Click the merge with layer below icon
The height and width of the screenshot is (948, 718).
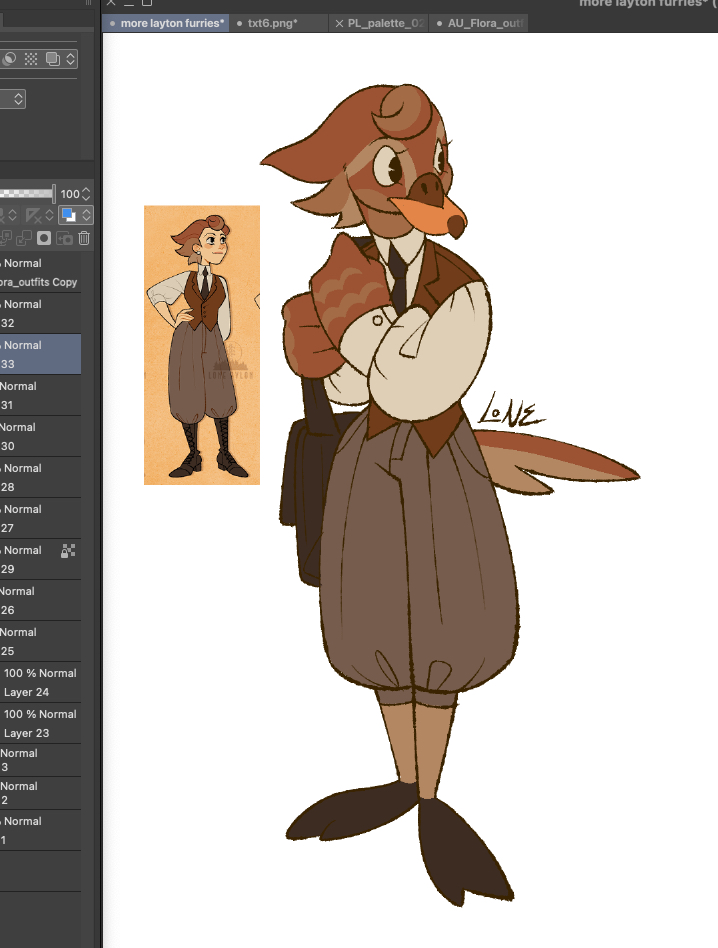[x=24, y=238]
